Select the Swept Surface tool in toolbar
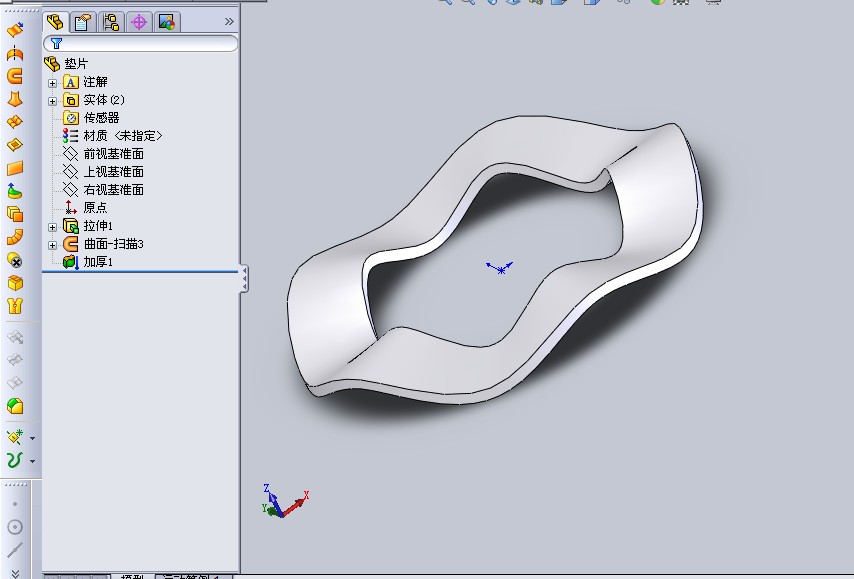The height and width of the screenshot is (579, 854). (15, 76)
